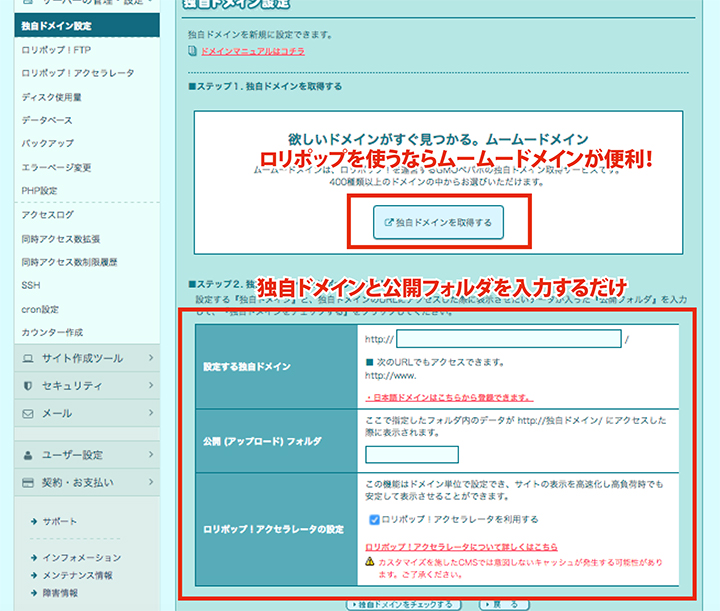Click 公開 (アップロード) フォルダ label cell
Screen dimensions: 720x611
point(276,441)
